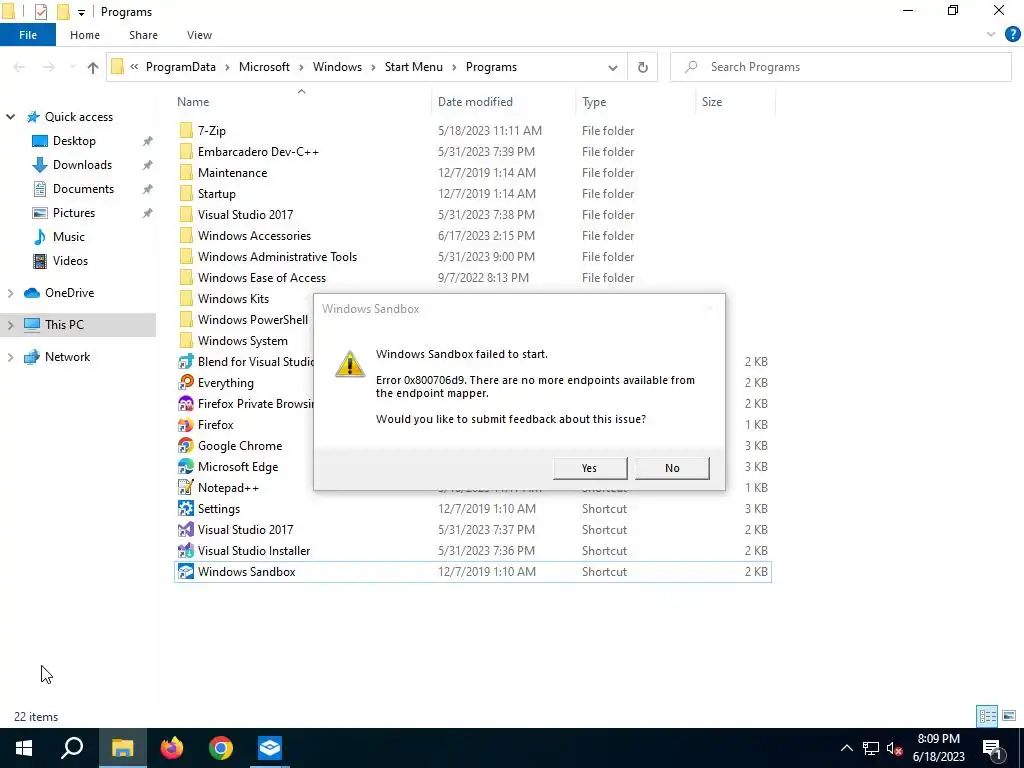Switch to large icons view layout
1024x768 pixels.
click(x=1009, y=716)
